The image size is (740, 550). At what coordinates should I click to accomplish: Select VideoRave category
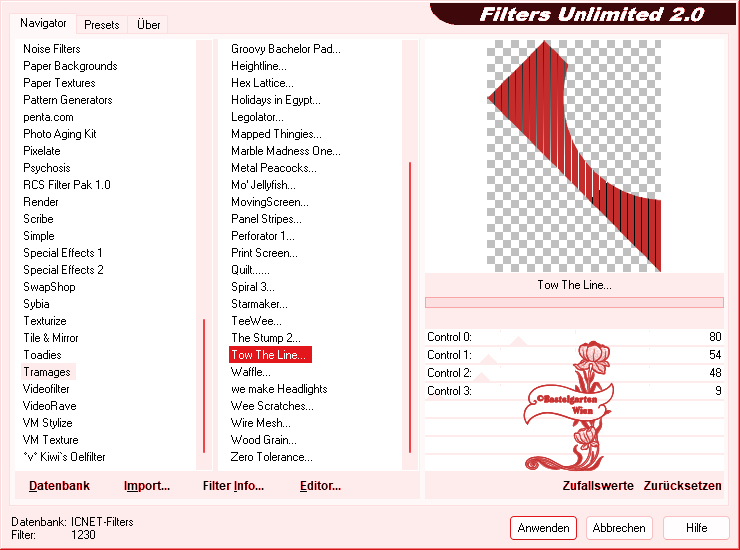click(x=49, y=406)
